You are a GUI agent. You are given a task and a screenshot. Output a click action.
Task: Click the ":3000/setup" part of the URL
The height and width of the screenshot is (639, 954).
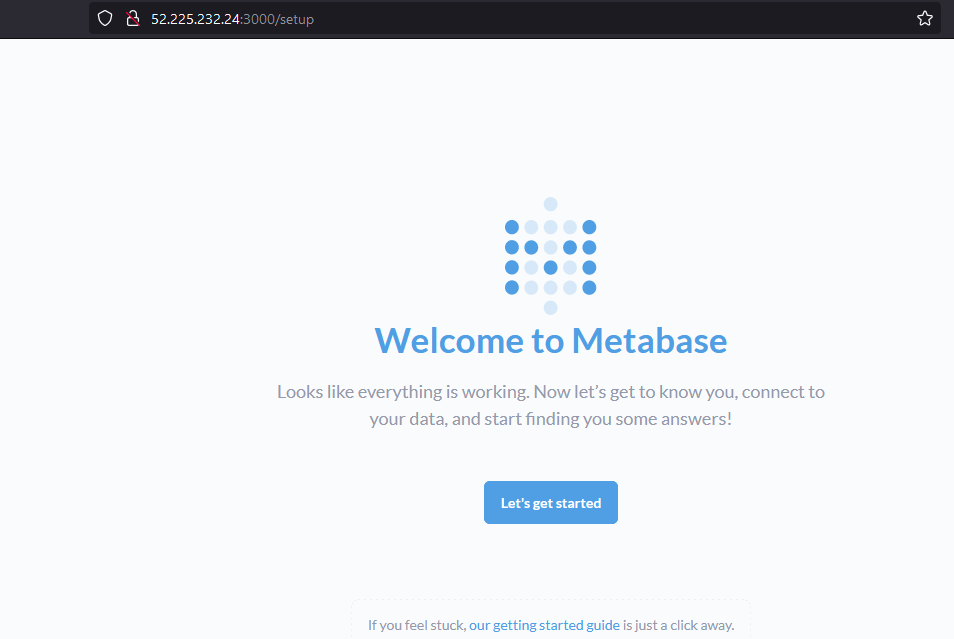click(x=278, y=19)
